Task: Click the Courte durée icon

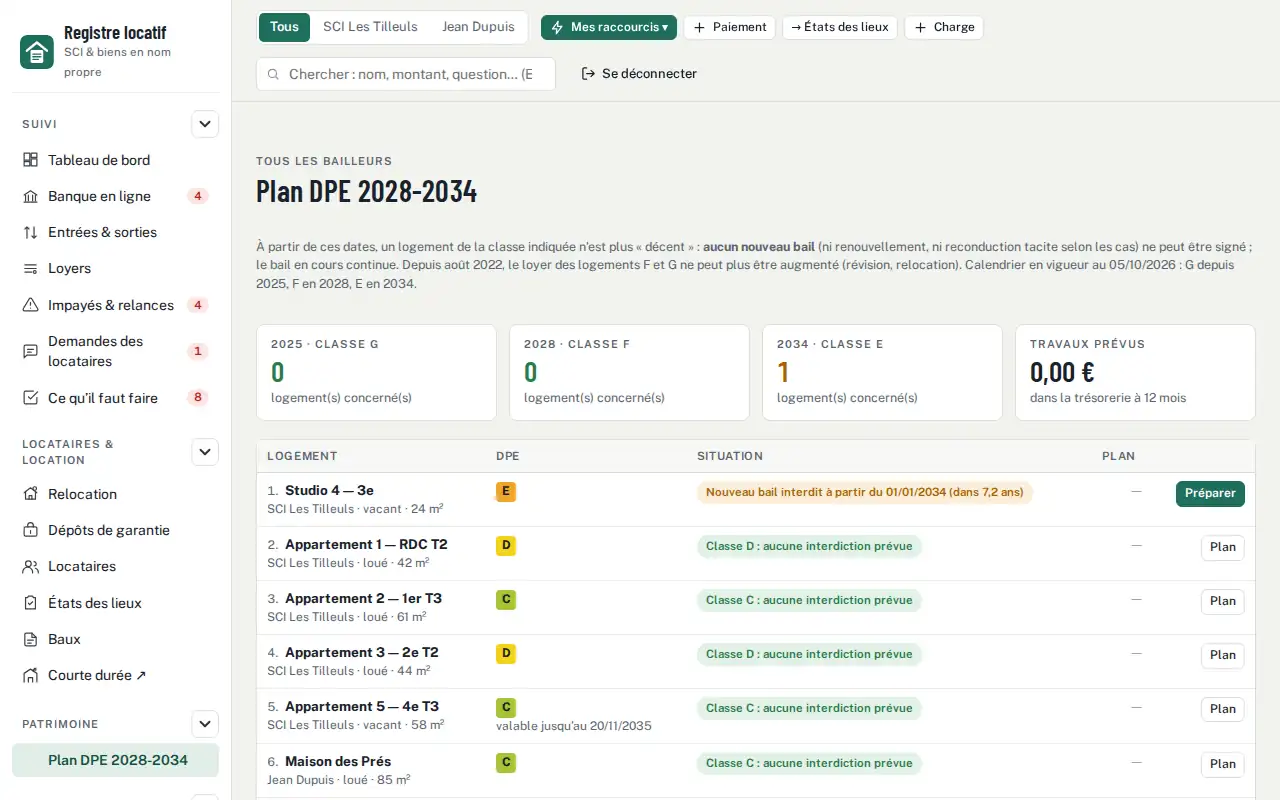Action: (x=30, y=675)
